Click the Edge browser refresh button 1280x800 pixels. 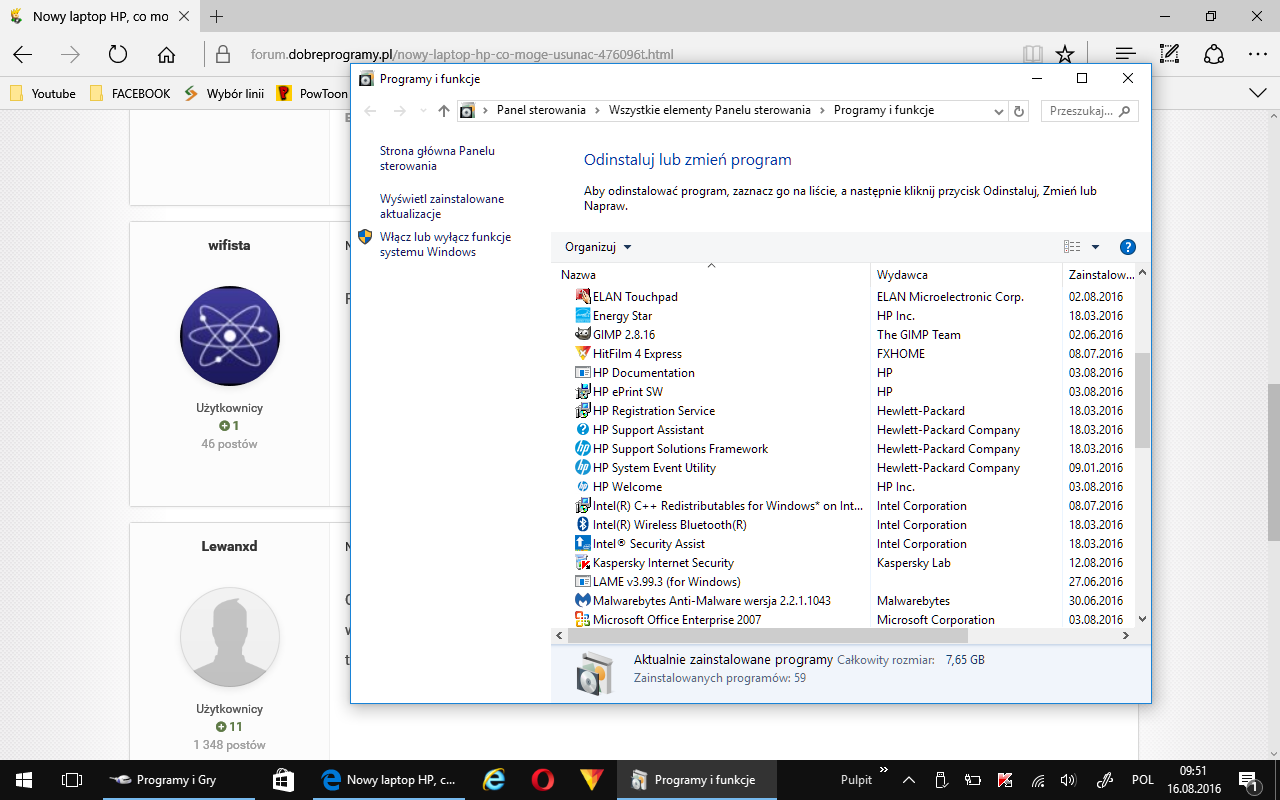pyautogui.click(x=118, y=54)
